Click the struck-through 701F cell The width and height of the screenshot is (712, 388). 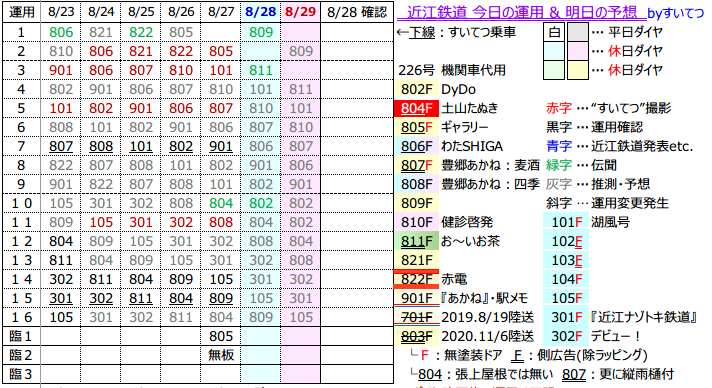click(416, 317)
